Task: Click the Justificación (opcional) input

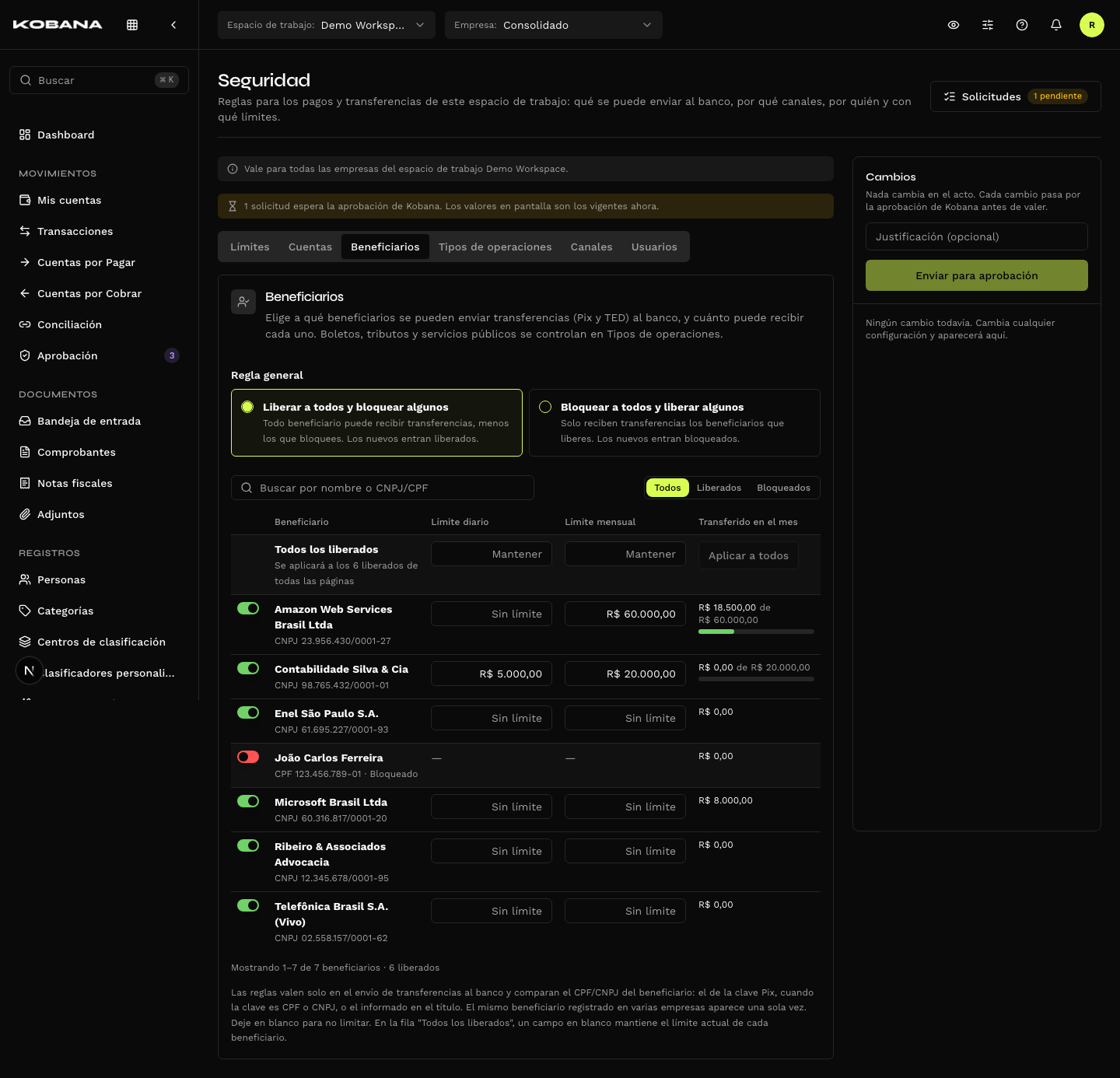Action: pos(977,236)
